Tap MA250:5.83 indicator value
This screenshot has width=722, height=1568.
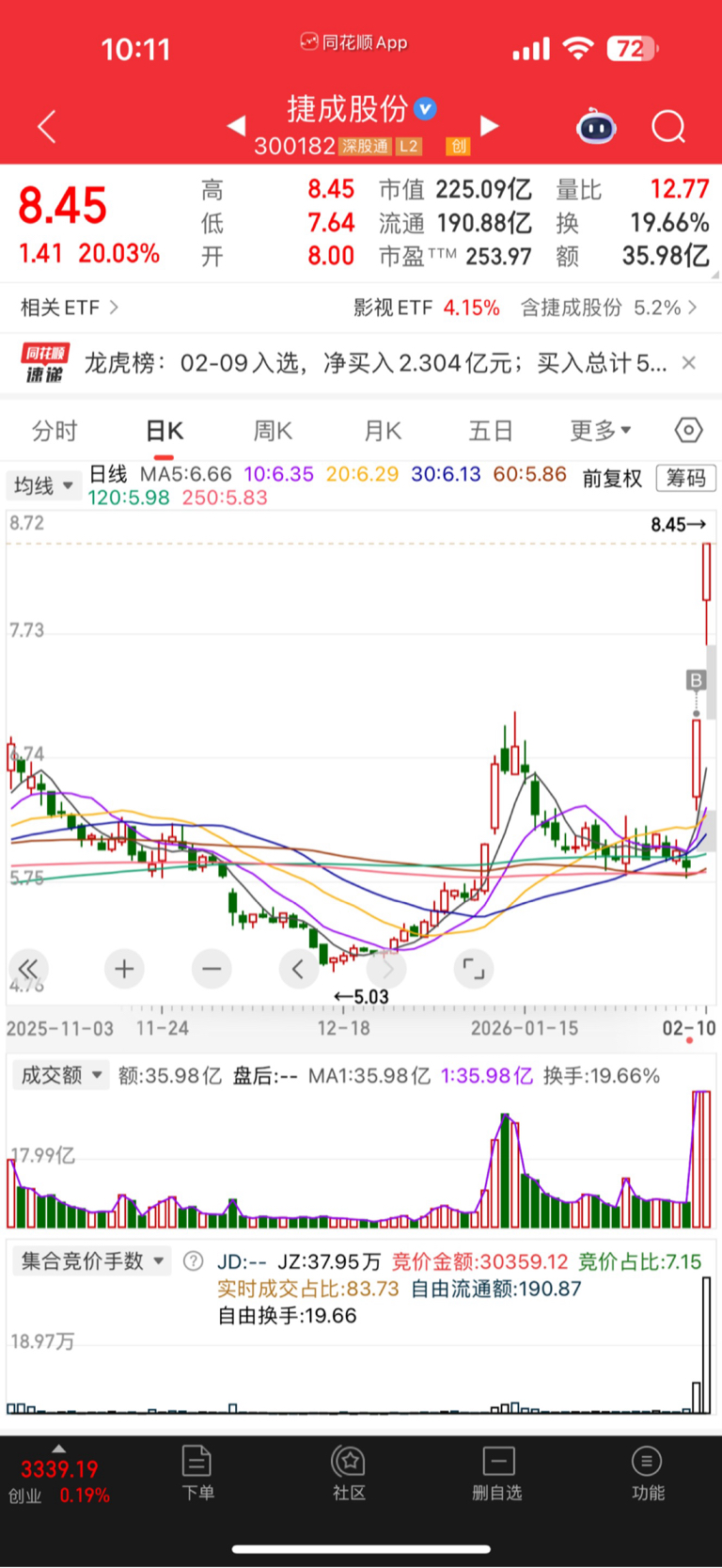tap(225, 498)
